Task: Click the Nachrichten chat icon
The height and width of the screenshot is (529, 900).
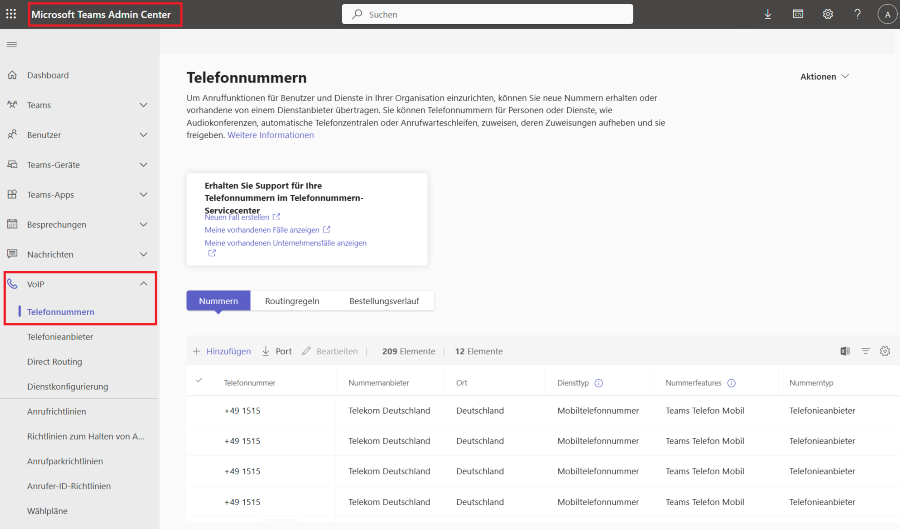Action: coord(12,254)
